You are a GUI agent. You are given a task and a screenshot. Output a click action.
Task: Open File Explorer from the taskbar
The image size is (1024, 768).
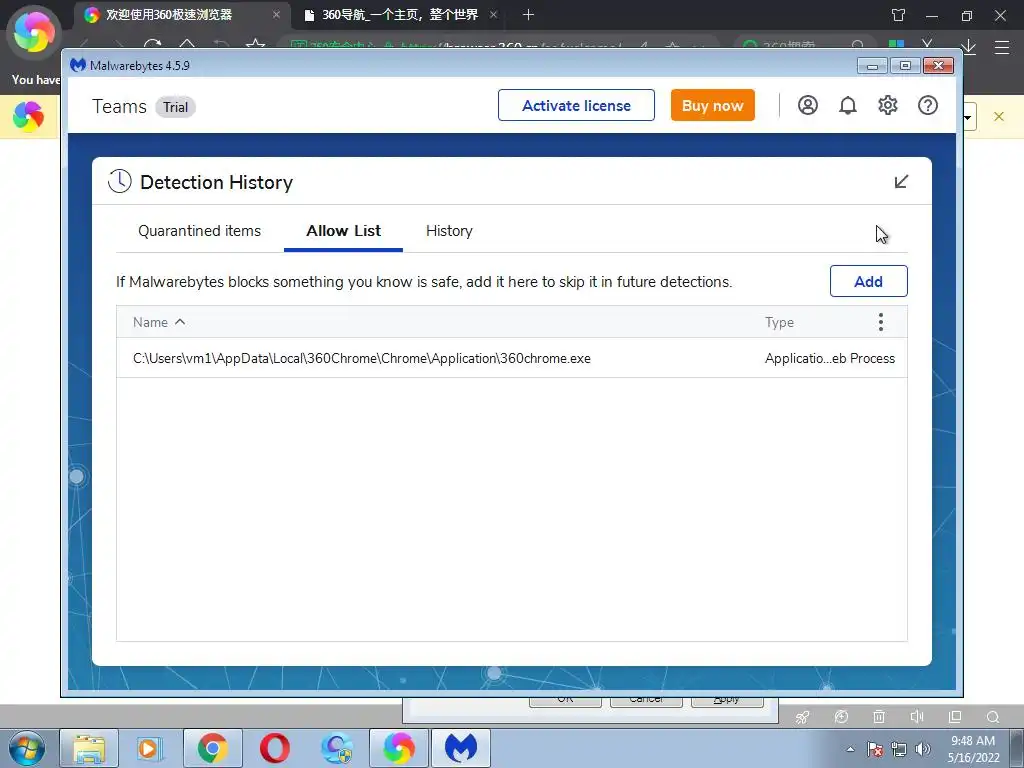coord(89,748)
